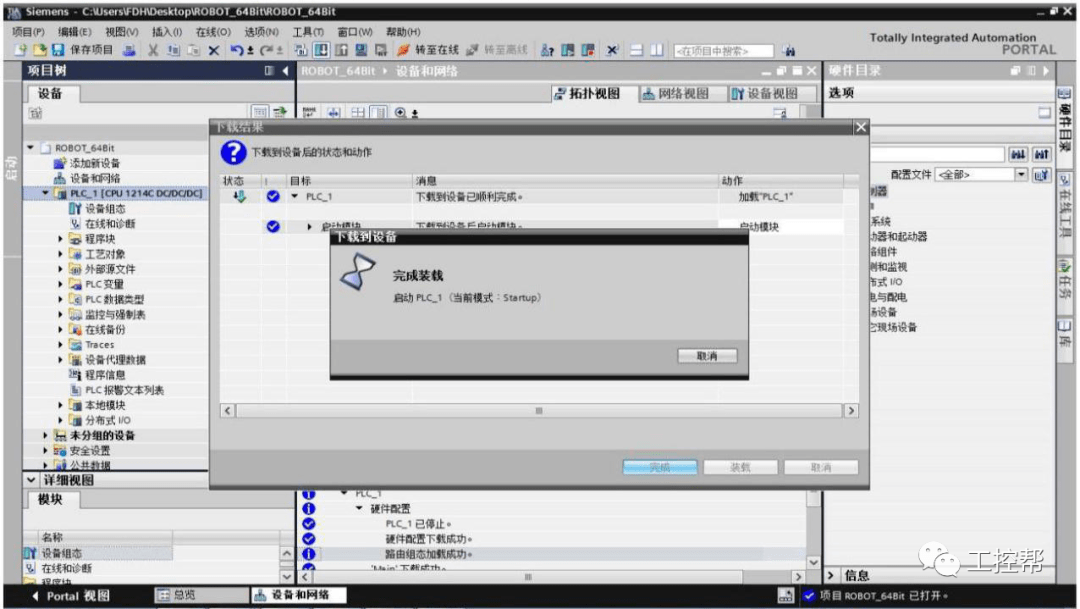The height and width of the screenshot is (609, 1080).
Task: Open the 项目(P) menu
Action: (28, 32)
